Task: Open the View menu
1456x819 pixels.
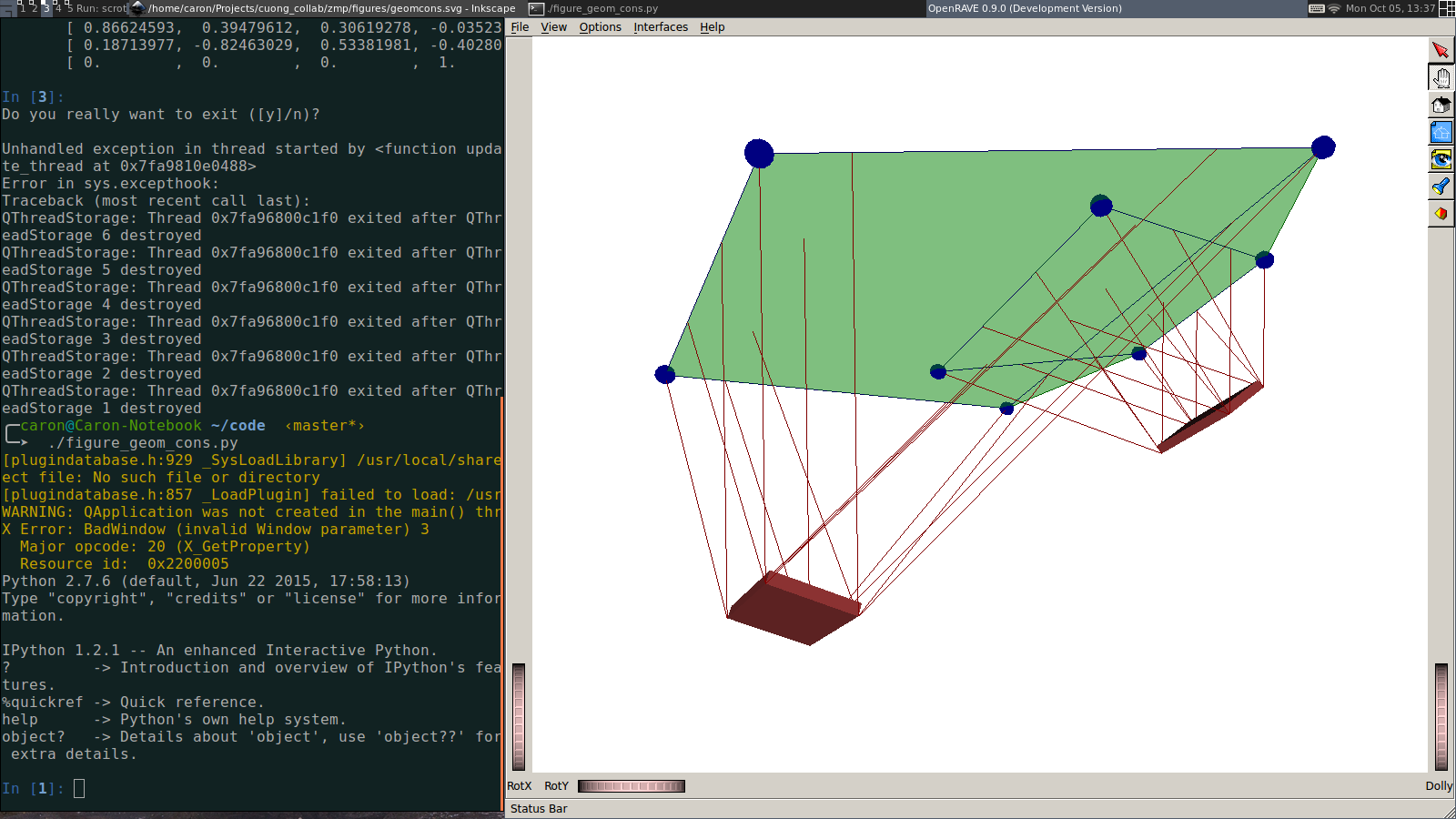Action: 553,27
